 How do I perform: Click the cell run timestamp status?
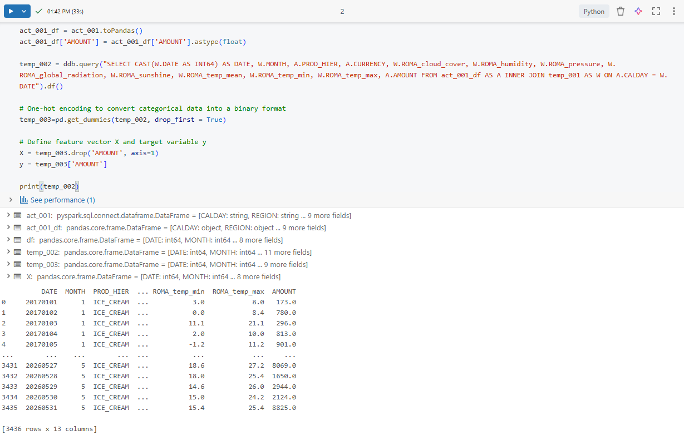(63, 11)
